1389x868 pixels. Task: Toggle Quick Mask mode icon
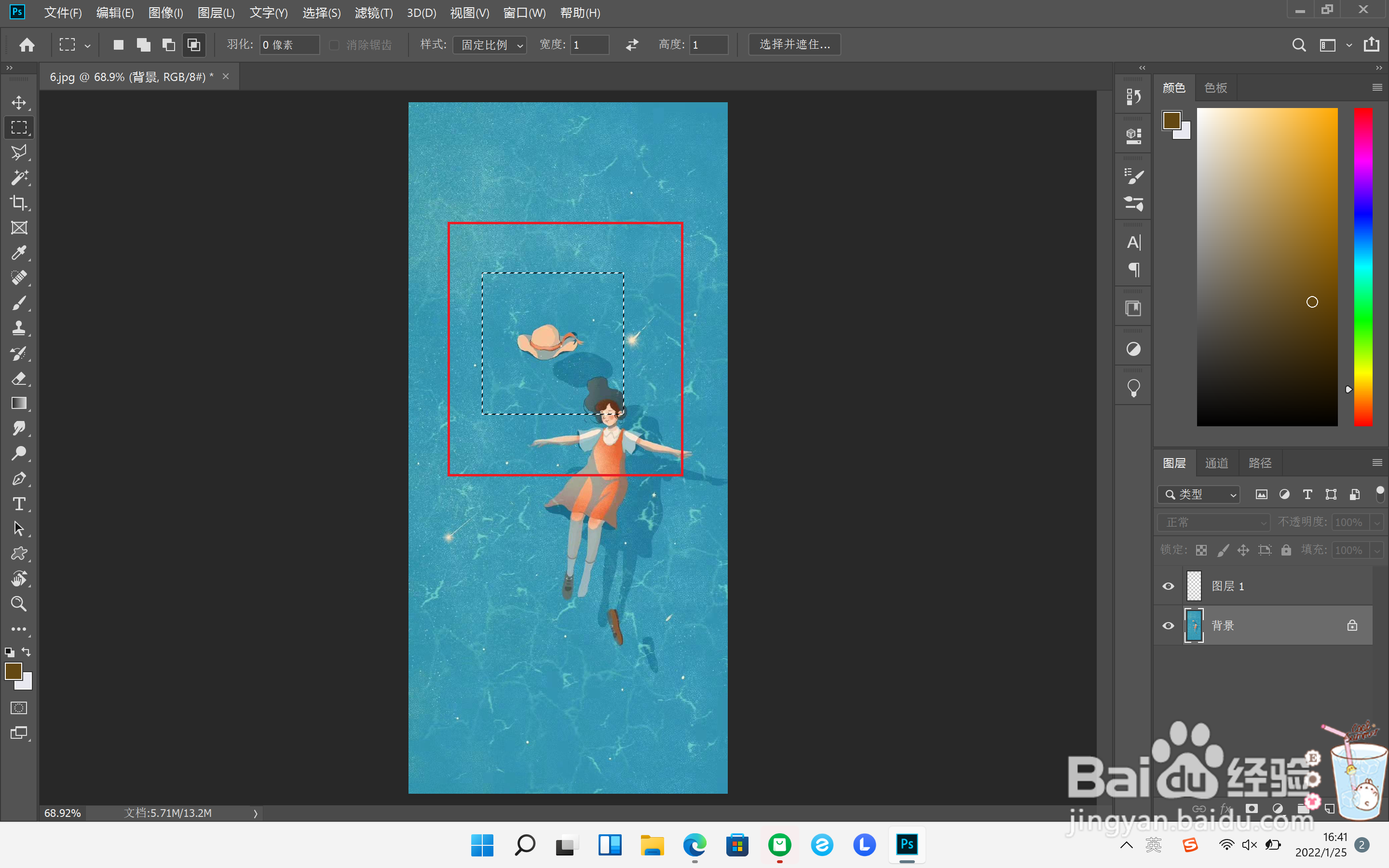click(19, 708)
